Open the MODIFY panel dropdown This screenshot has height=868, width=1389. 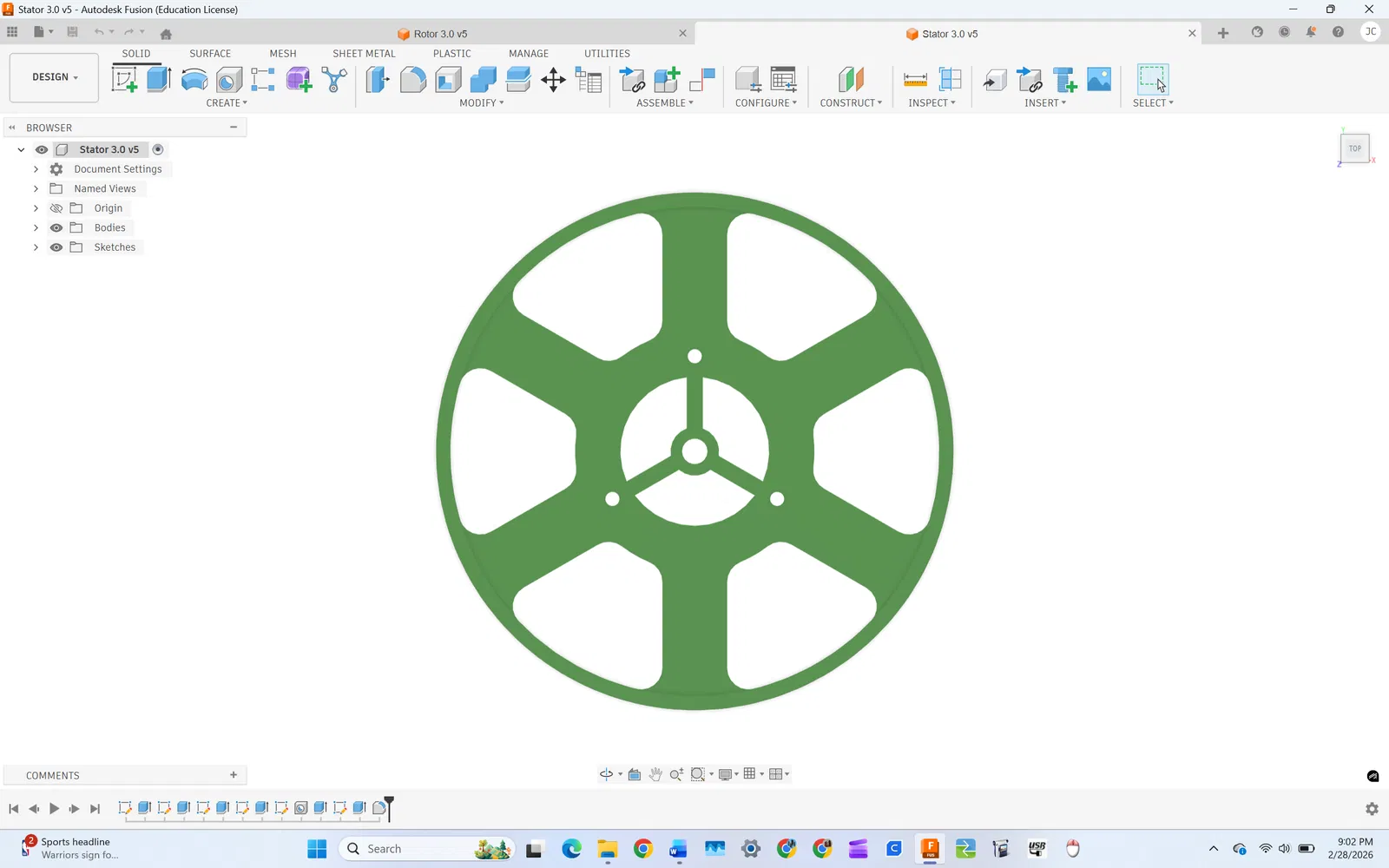click(x=482, y=103)
